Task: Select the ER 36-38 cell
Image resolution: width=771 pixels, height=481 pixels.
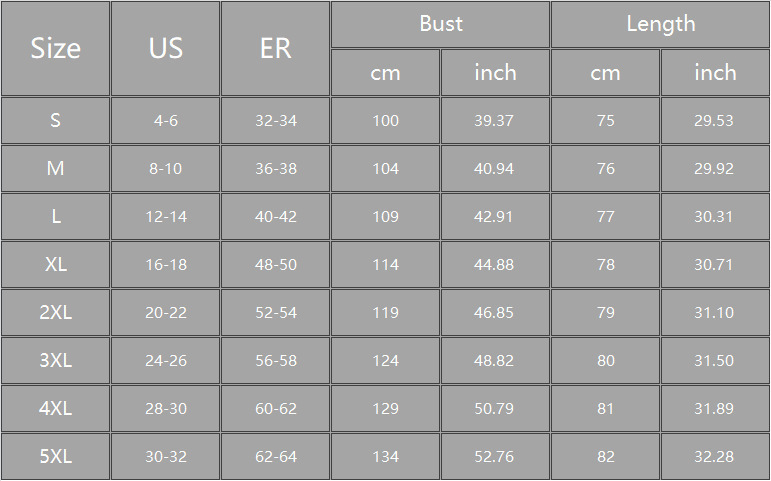Action: tap(275, 169)
